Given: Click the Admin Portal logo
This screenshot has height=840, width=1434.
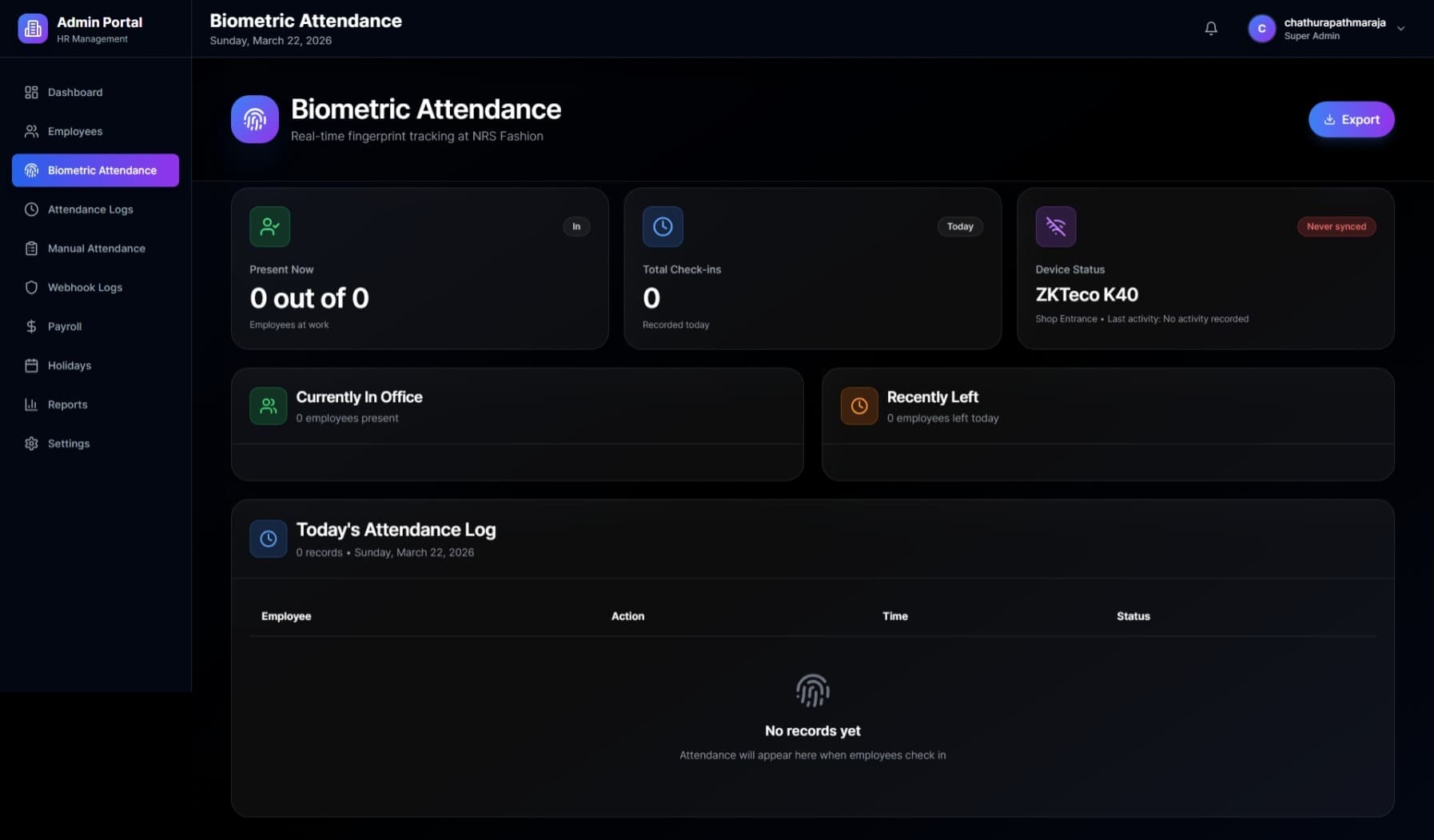Looking at the screenshot, I should (33, 28).
